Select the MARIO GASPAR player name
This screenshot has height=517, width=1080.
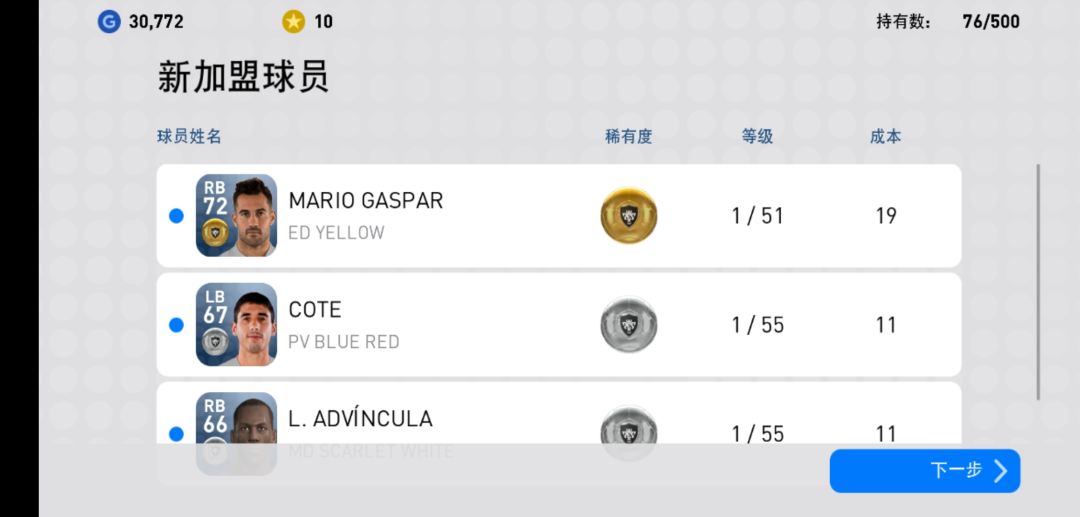point(366,200)
